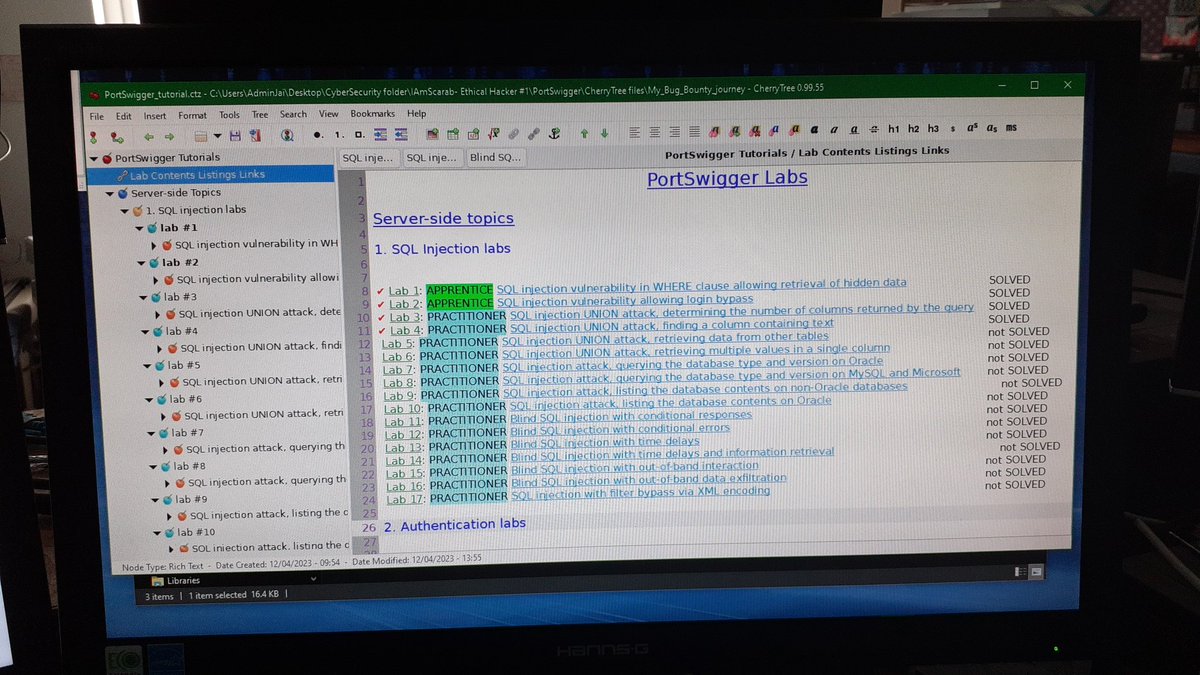1200x675 pixels.
Task: Set bulleted list formatting
Action: tap(317, 134)
